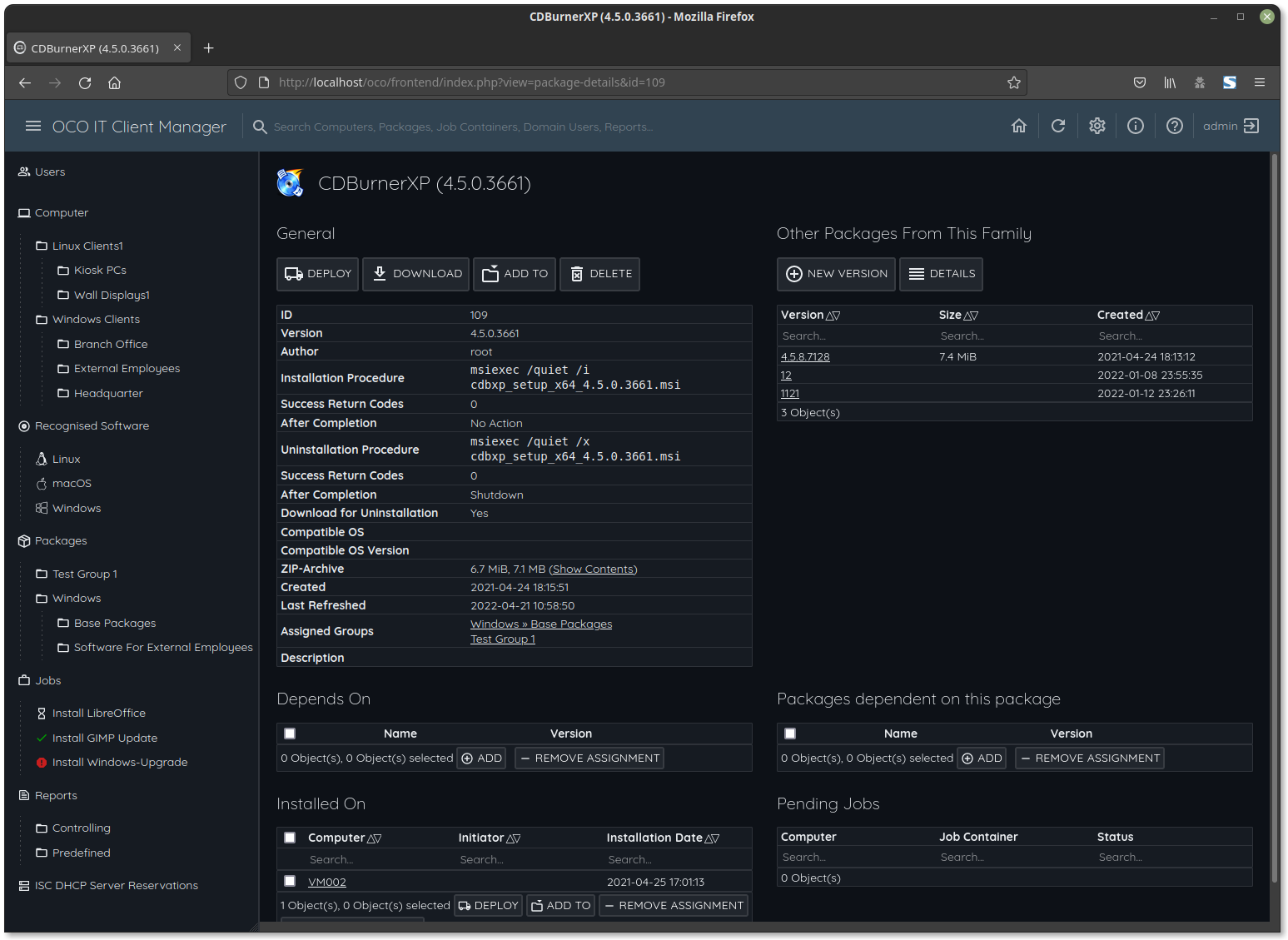The width and height of the screenshot is (1288, 940).
Task: Click the DELETE package button
Action: [x=599, y=274]
